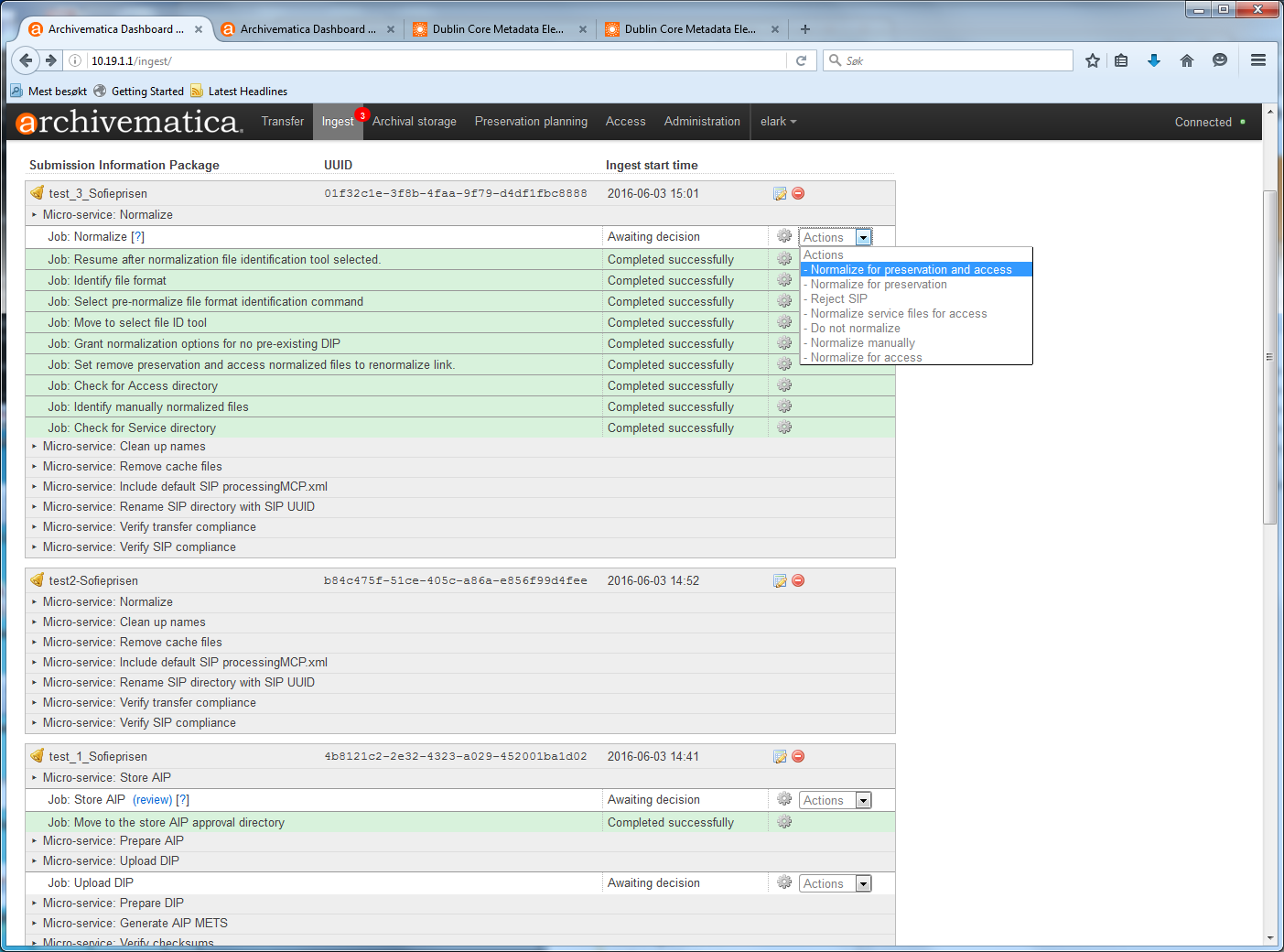This screenshot has height=952, width=1284.
Task: Expand Micro-service: Prepare AIP
Action: pos(113,841)
